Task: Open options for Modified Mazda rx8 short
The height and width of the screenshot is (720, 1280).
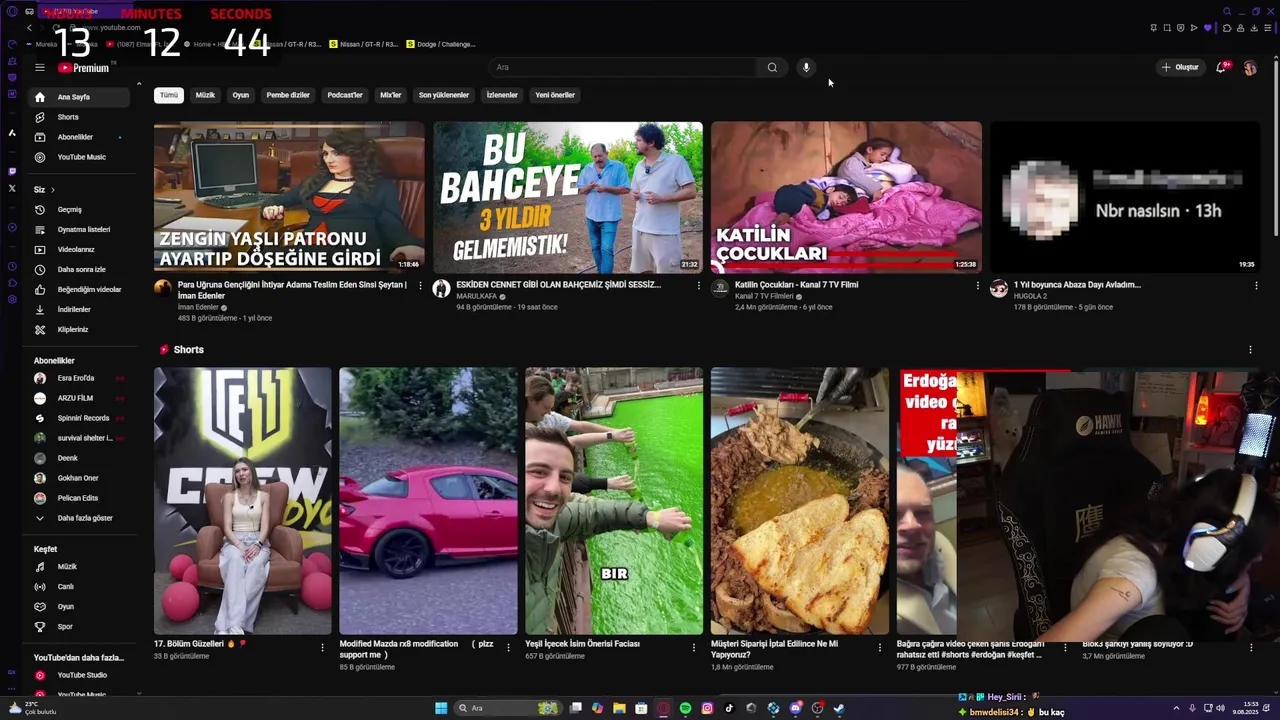Action: pos(508,648)
